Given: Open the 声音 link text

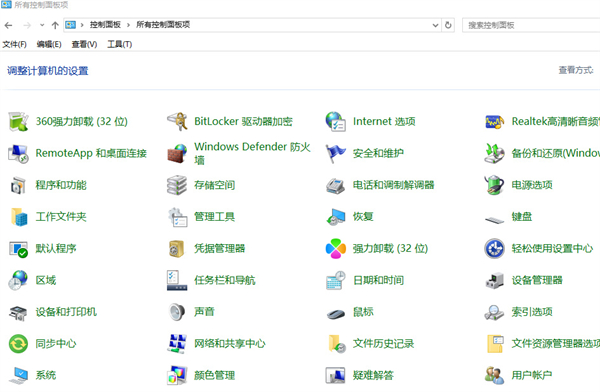Looking at the screenshot, I should click(x=204, y=312).
